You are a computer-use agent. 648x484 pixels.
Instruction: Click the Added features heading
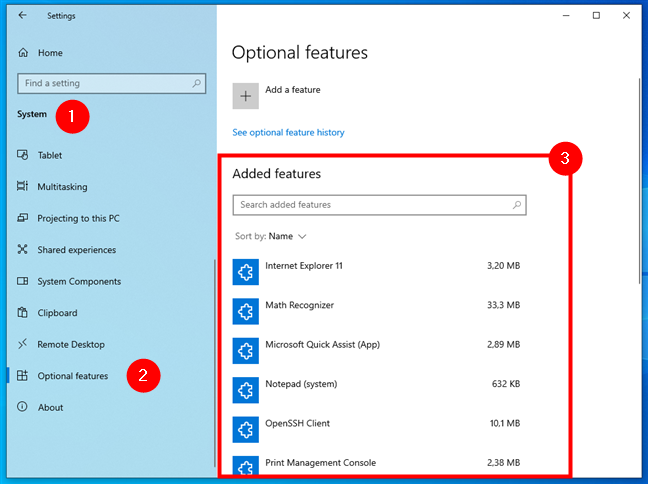pyautogui.click(x=276, y=174)
